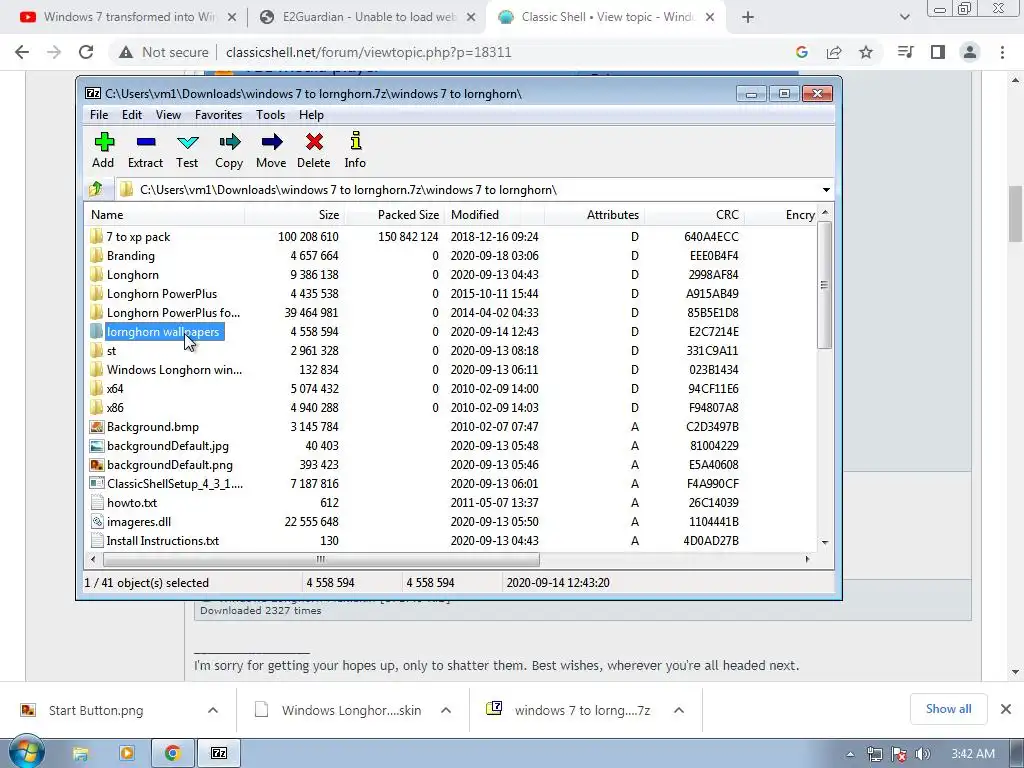1024x768 pixels.
Task: Open the Tools menu in 7-Zip
Action: tap(270, 115)
